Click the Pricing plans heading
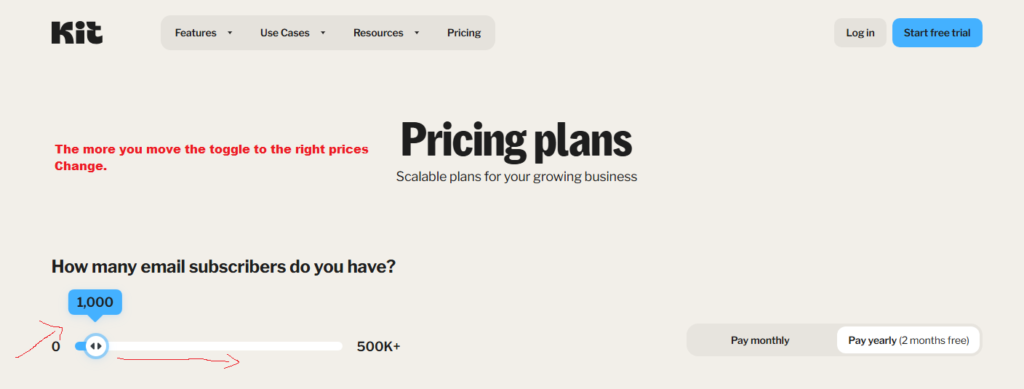This screenshot has width=1024, height=389. 516,140
